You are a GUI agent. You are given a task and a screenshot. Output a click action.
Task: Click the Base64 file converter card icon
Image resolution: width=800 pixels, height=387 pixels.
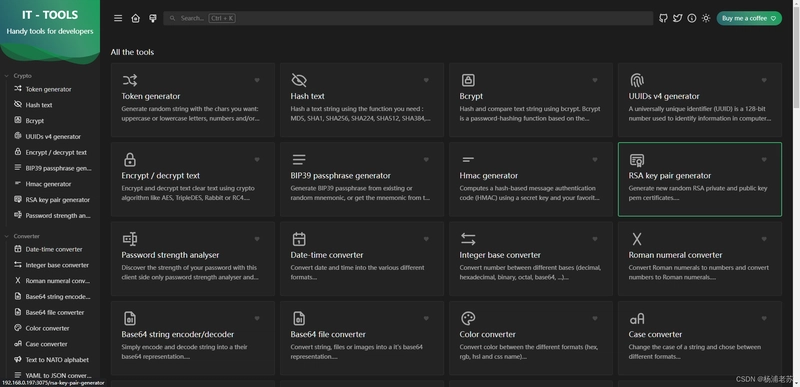pos(299,318)
